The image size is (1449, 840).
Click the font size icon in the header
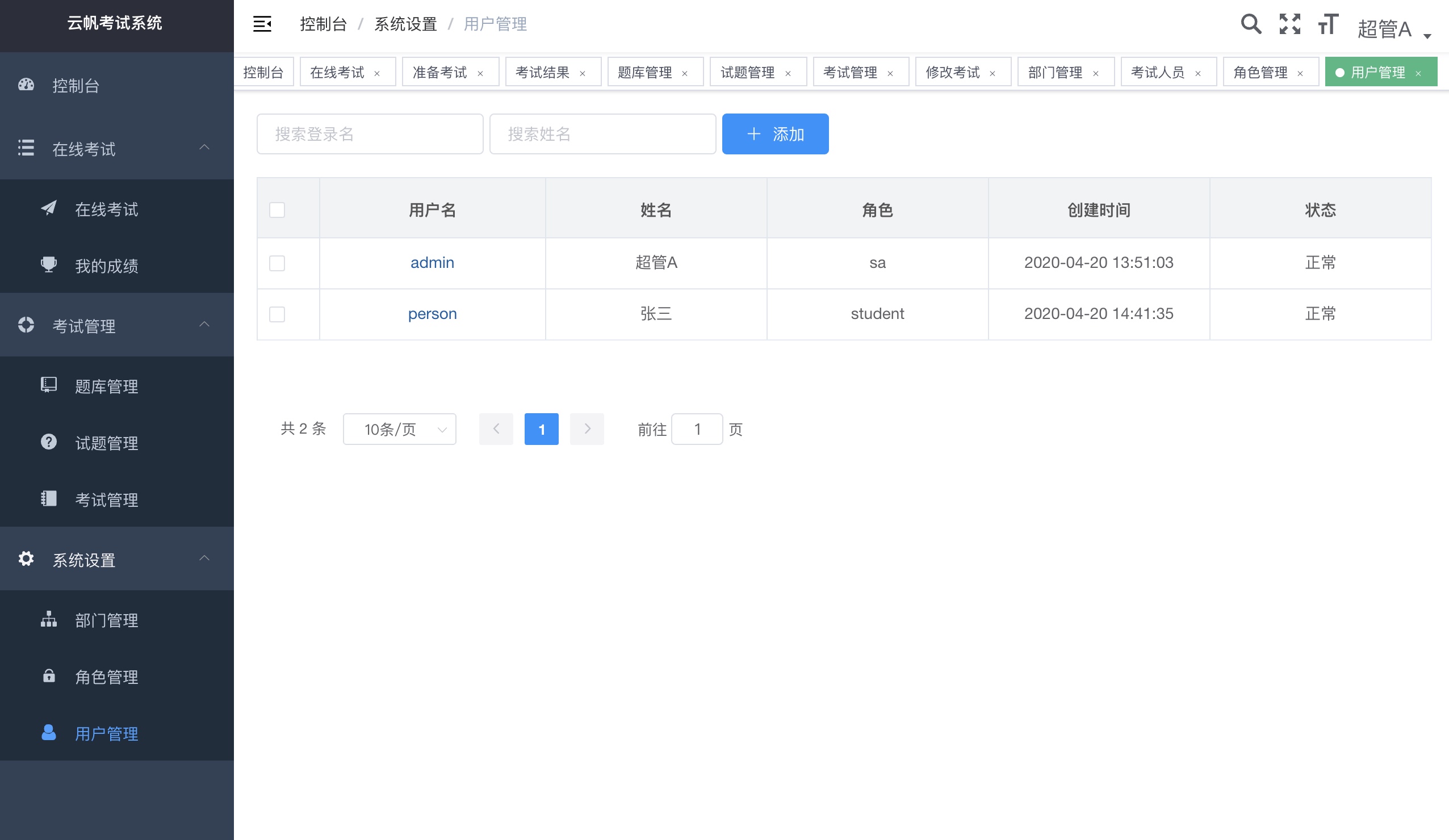pyautogui.click(x=1327, y=24)
